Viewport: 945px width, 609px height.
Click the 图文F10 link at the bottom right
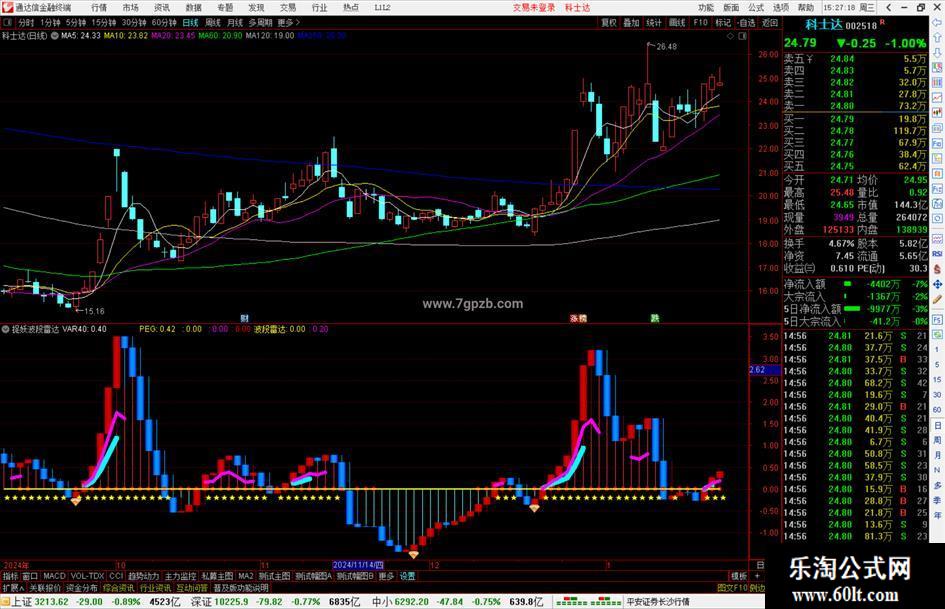pos(732,588)
